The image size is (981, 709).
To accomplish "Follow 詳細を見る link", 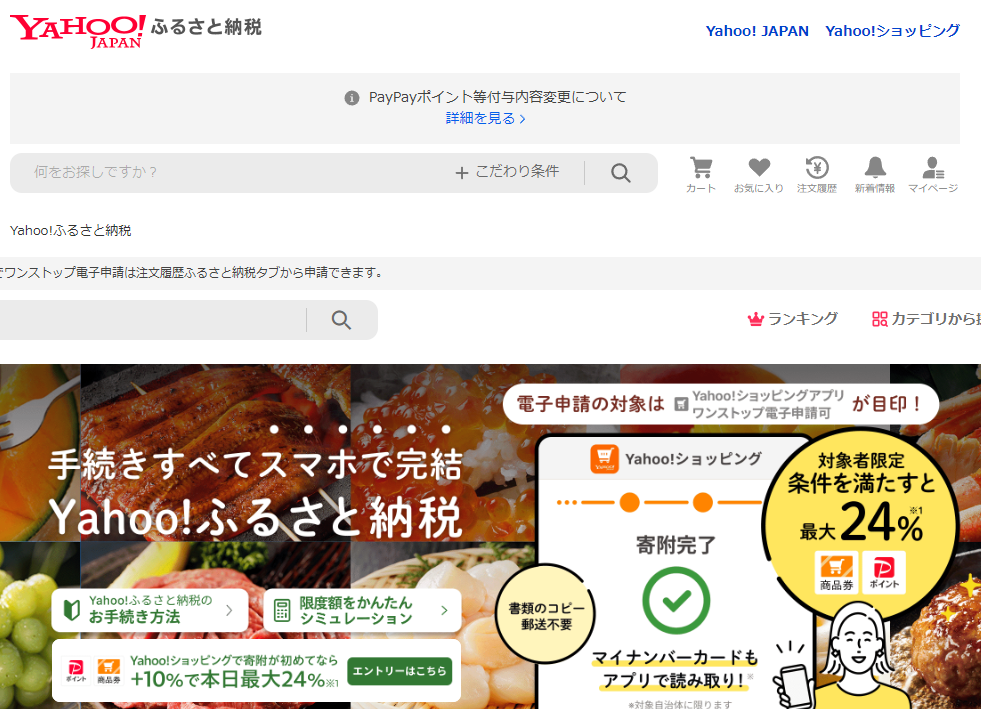I will click(485, 118).
